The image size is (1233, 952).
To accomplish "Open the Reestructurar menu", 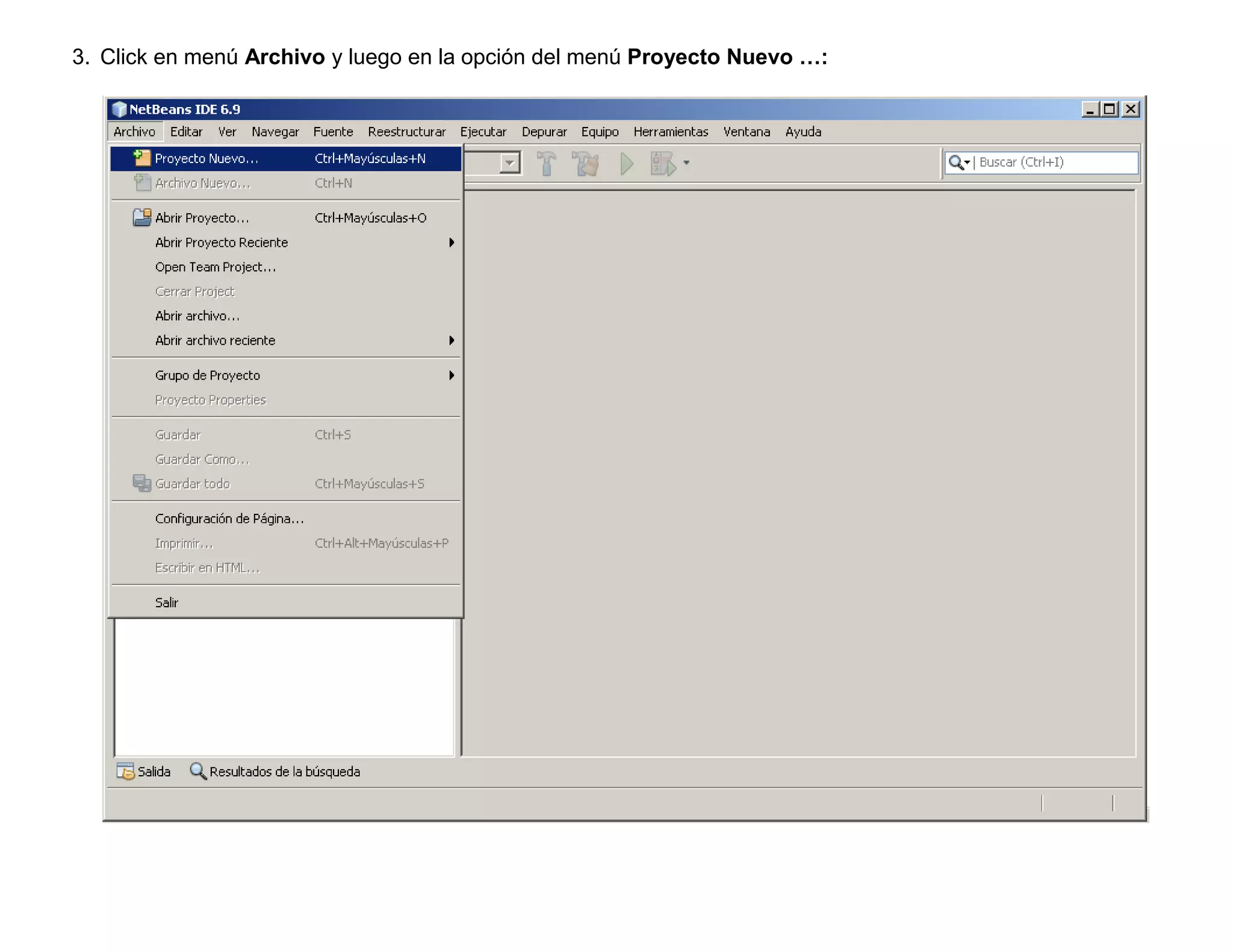I will tap(406, 132).
